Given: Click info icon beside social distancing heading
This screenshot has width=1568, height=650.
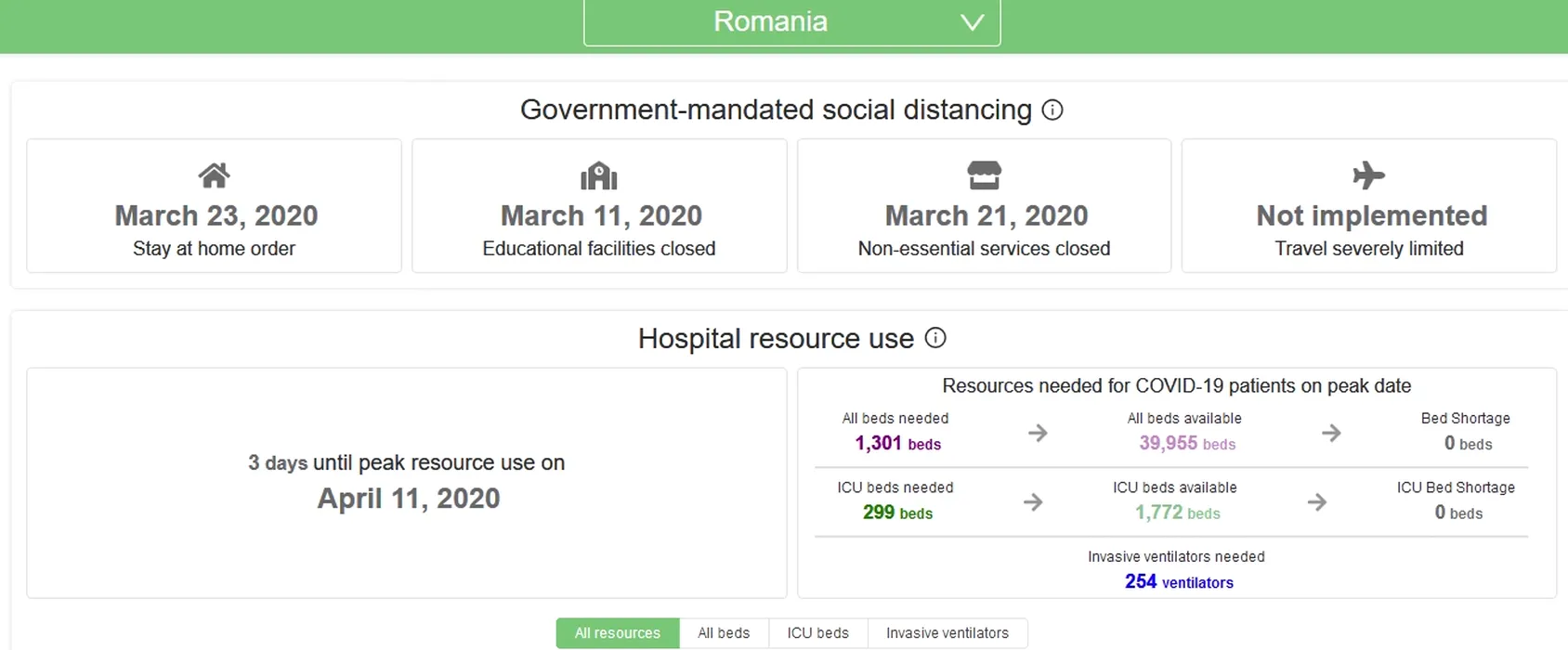Looking at the screenshot, I should click(x=1052, y=110).
